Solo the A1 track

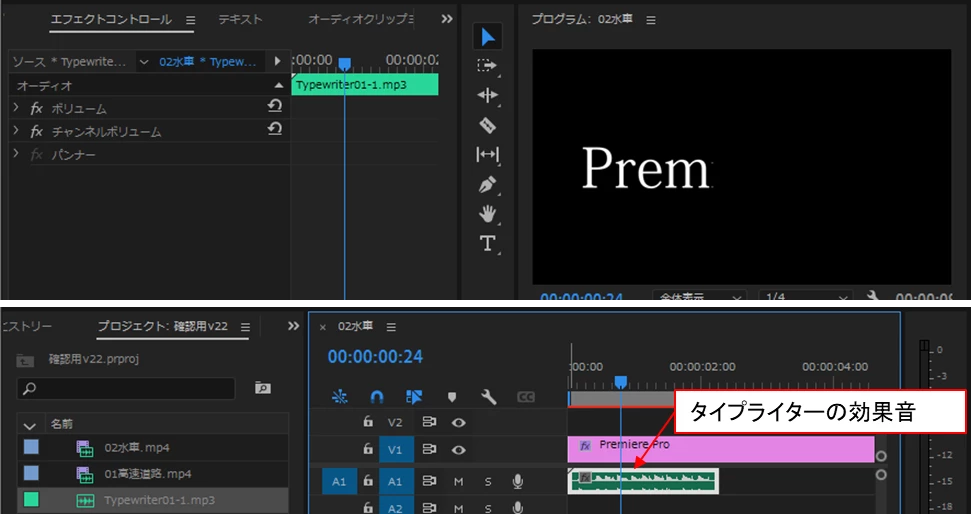coord(488,481)
